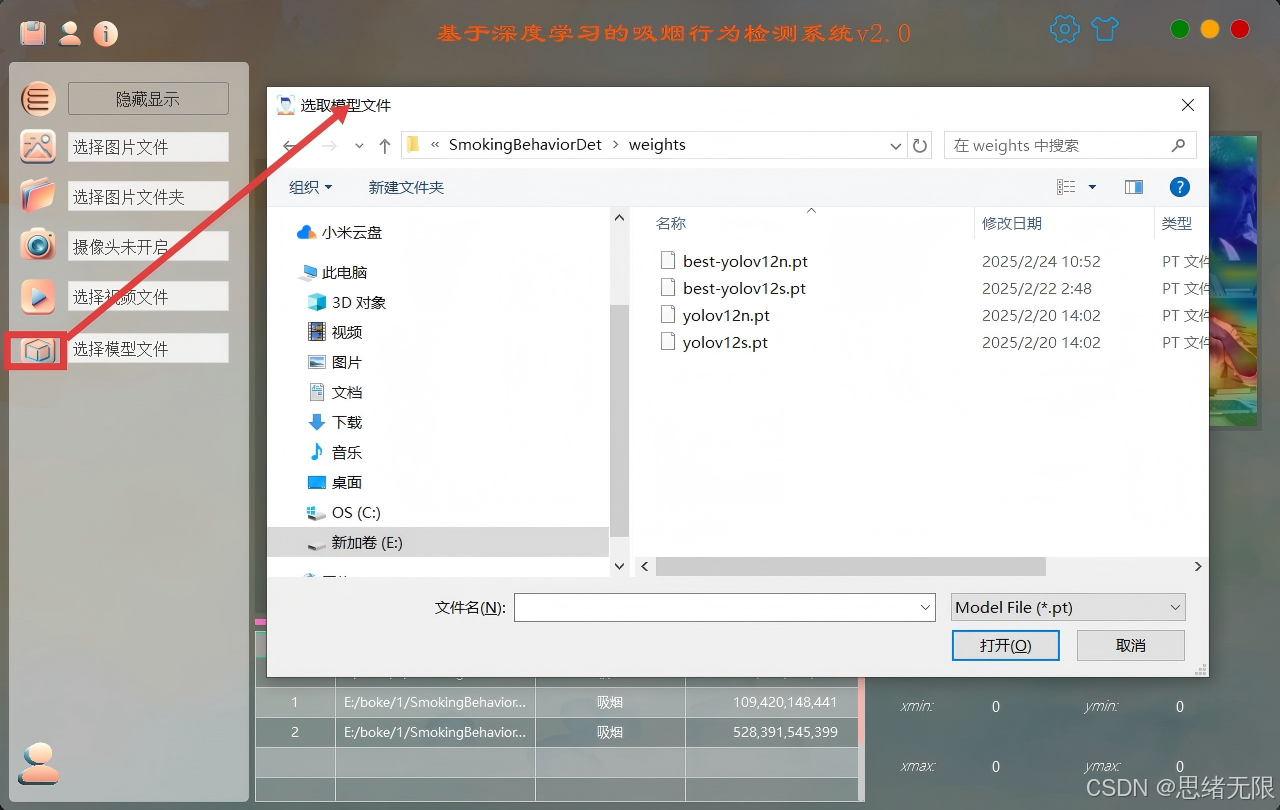Viewport: 1280px width, 810px height.
Task: Change the view layout icon
Action: pos(1067,187)
